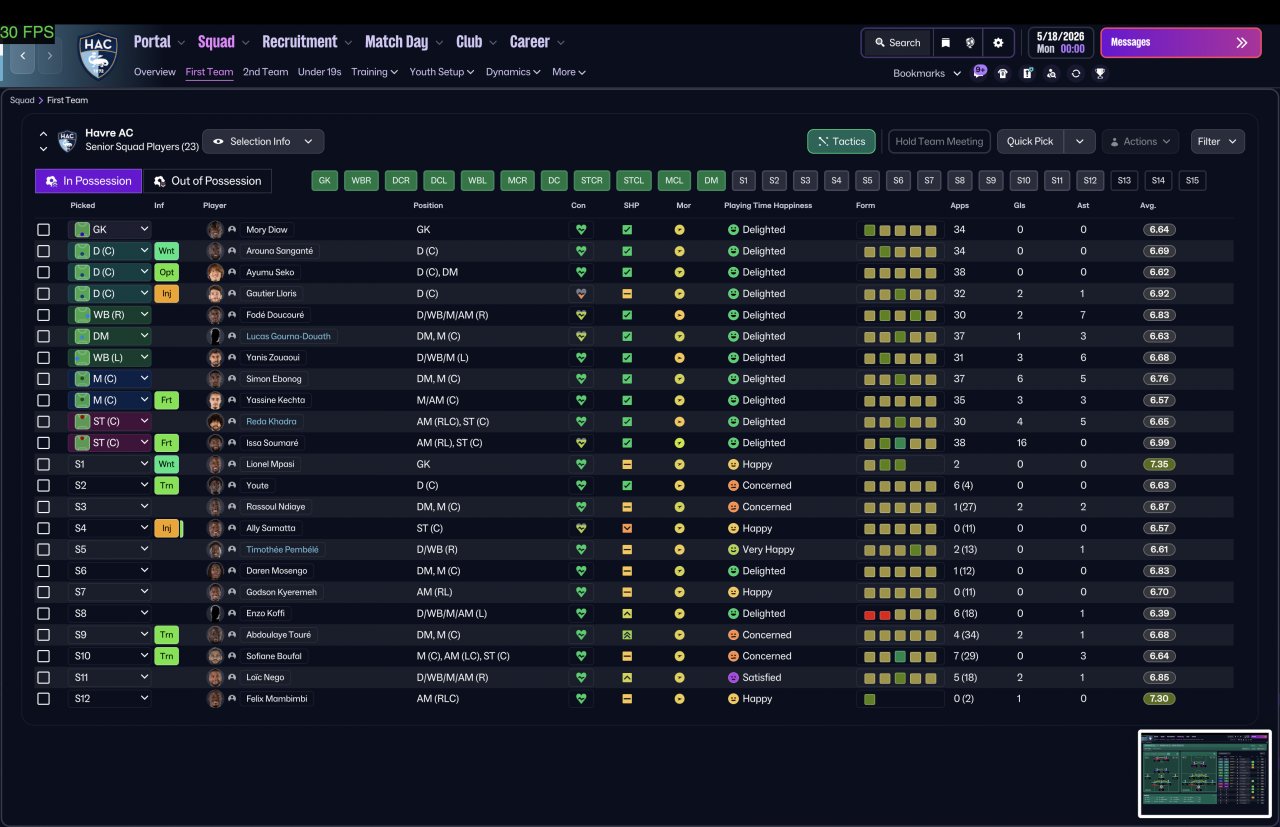This screenshot has width=1280, height=827.
Task: Tick the checkbox for Simon Ebonog
Action: point(43,379)
